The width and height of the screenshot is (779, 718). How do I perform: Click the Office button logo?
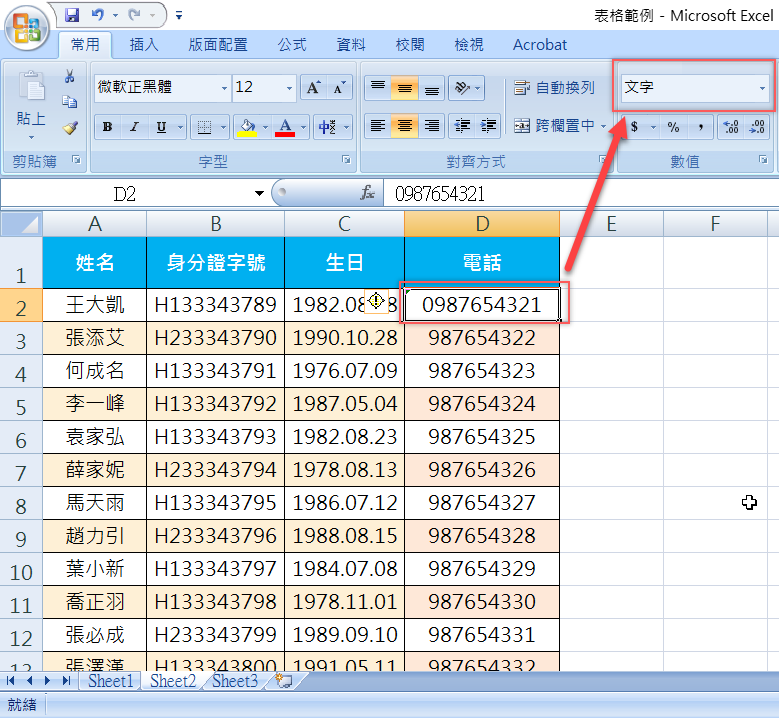(x=27, y=28)
